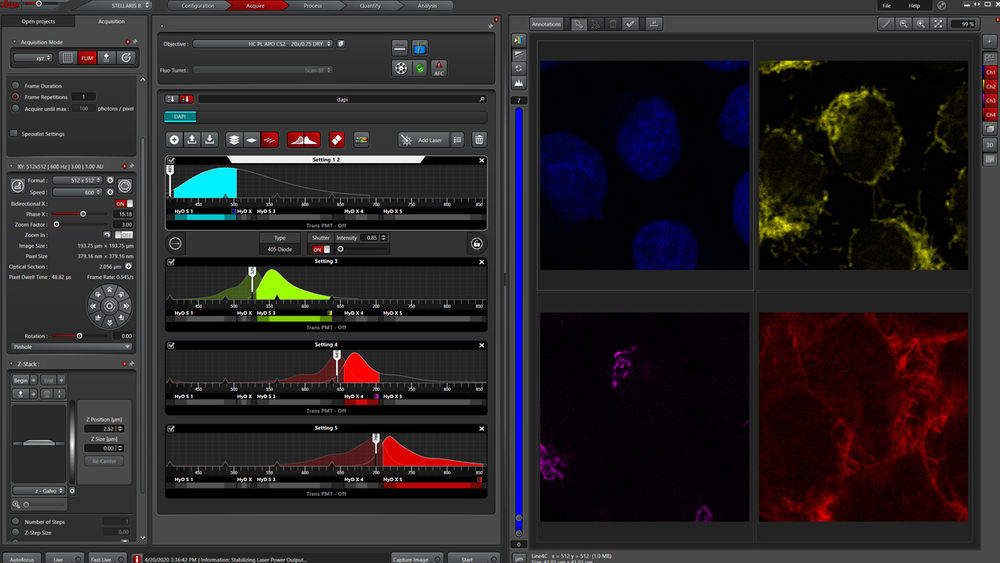Click the lock icon in laser row
The width and height of the screenshot is (1000, 563).
476,243
